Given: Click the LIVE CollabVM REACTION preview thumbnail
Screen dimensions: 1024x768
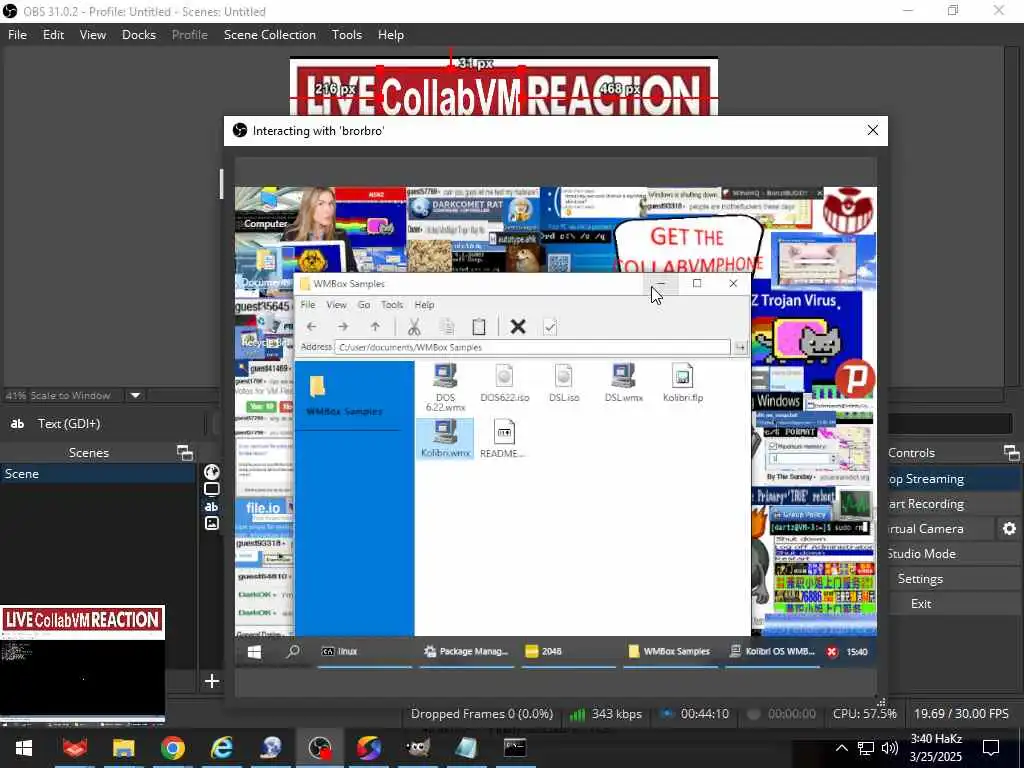Looking at the screenshot, I should point(82,664).
